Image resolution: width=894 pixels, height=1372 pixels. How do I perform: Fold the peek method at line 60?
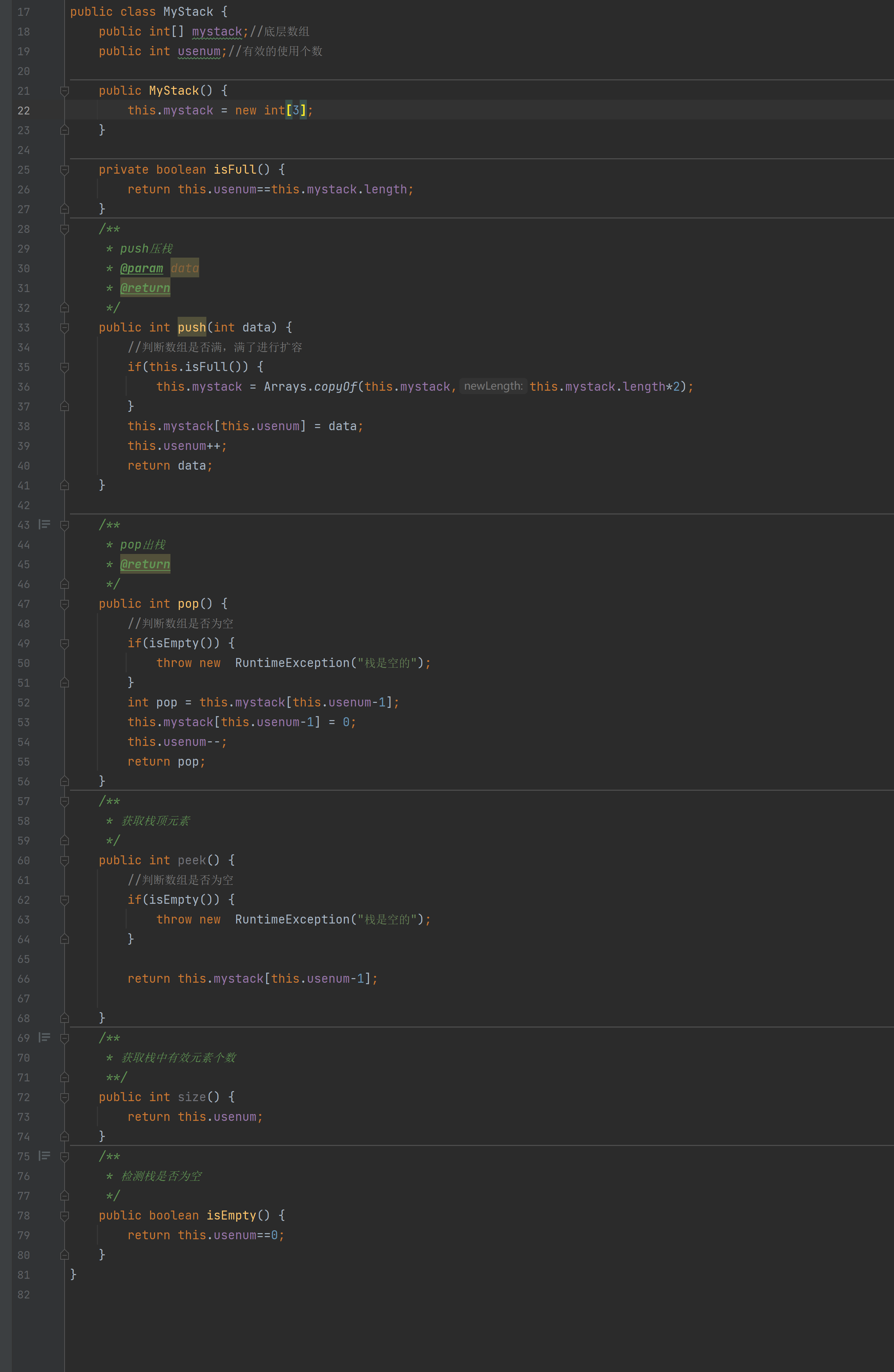tap(65, 860)
